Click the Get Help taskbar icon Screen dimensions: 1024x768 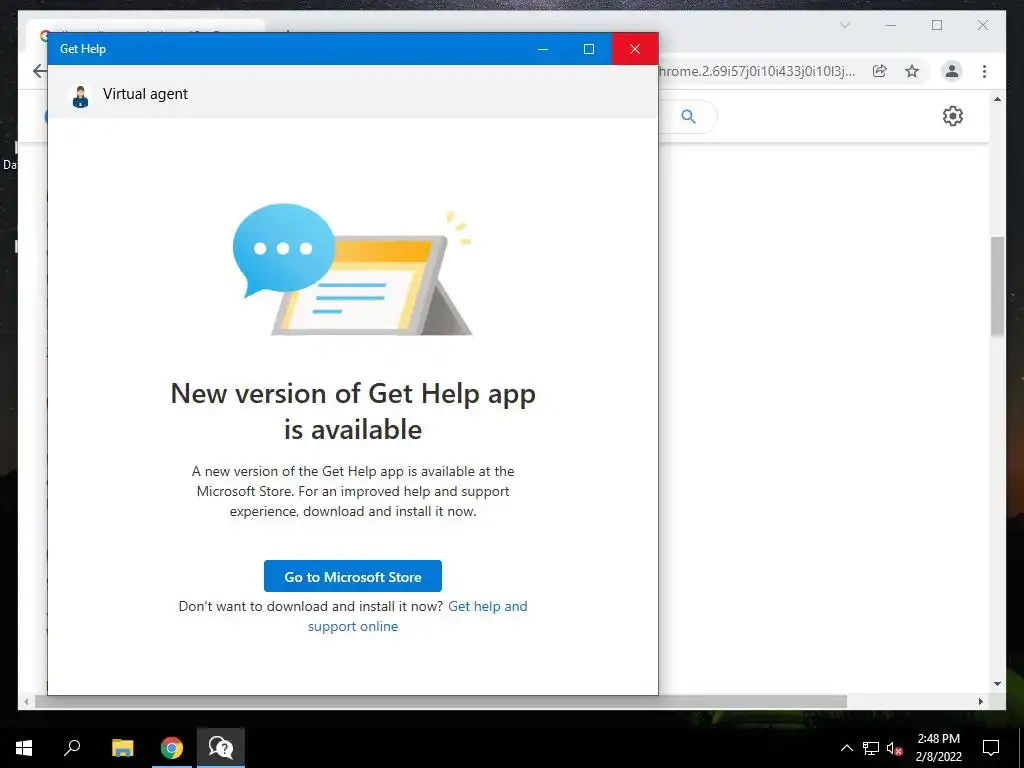tap(221, 748)
